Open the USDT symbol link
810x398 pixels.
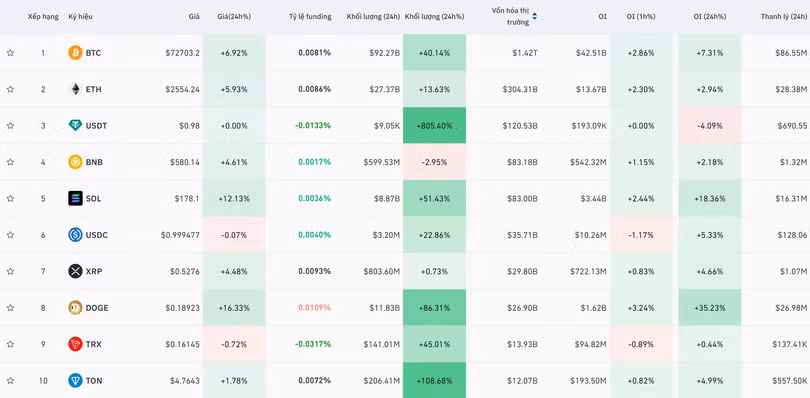[x=97, y=126]
